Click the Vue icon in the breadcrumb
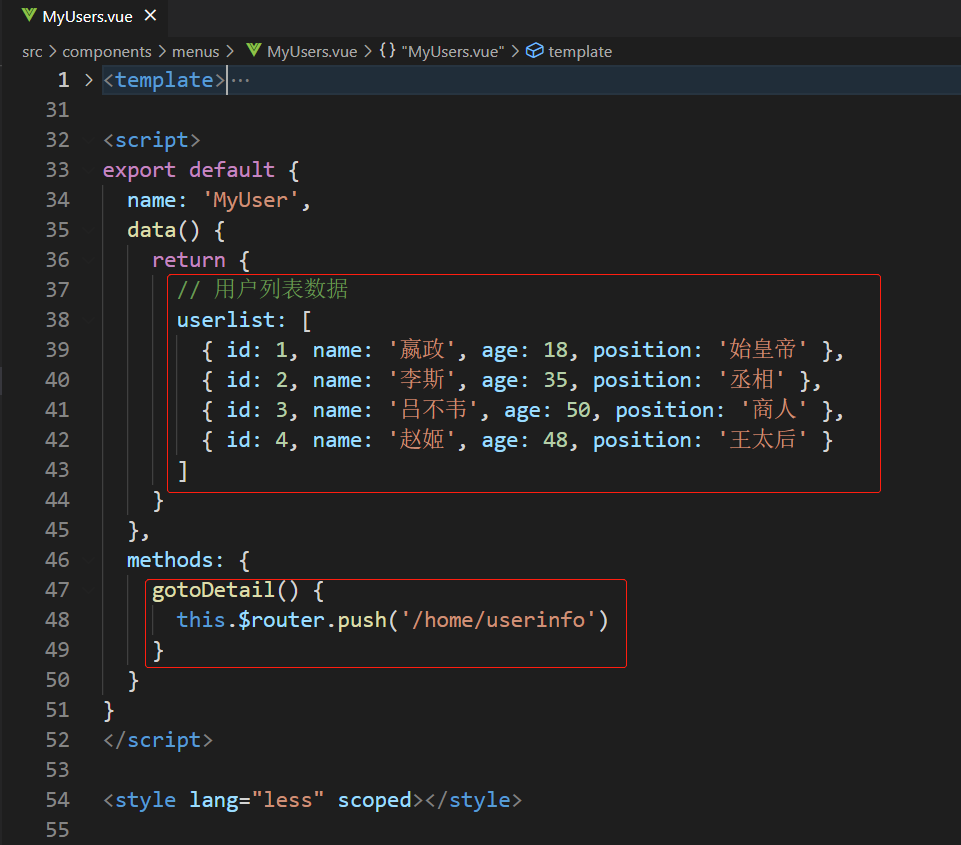This screenshot has width=961, height=845. (254, 50)
